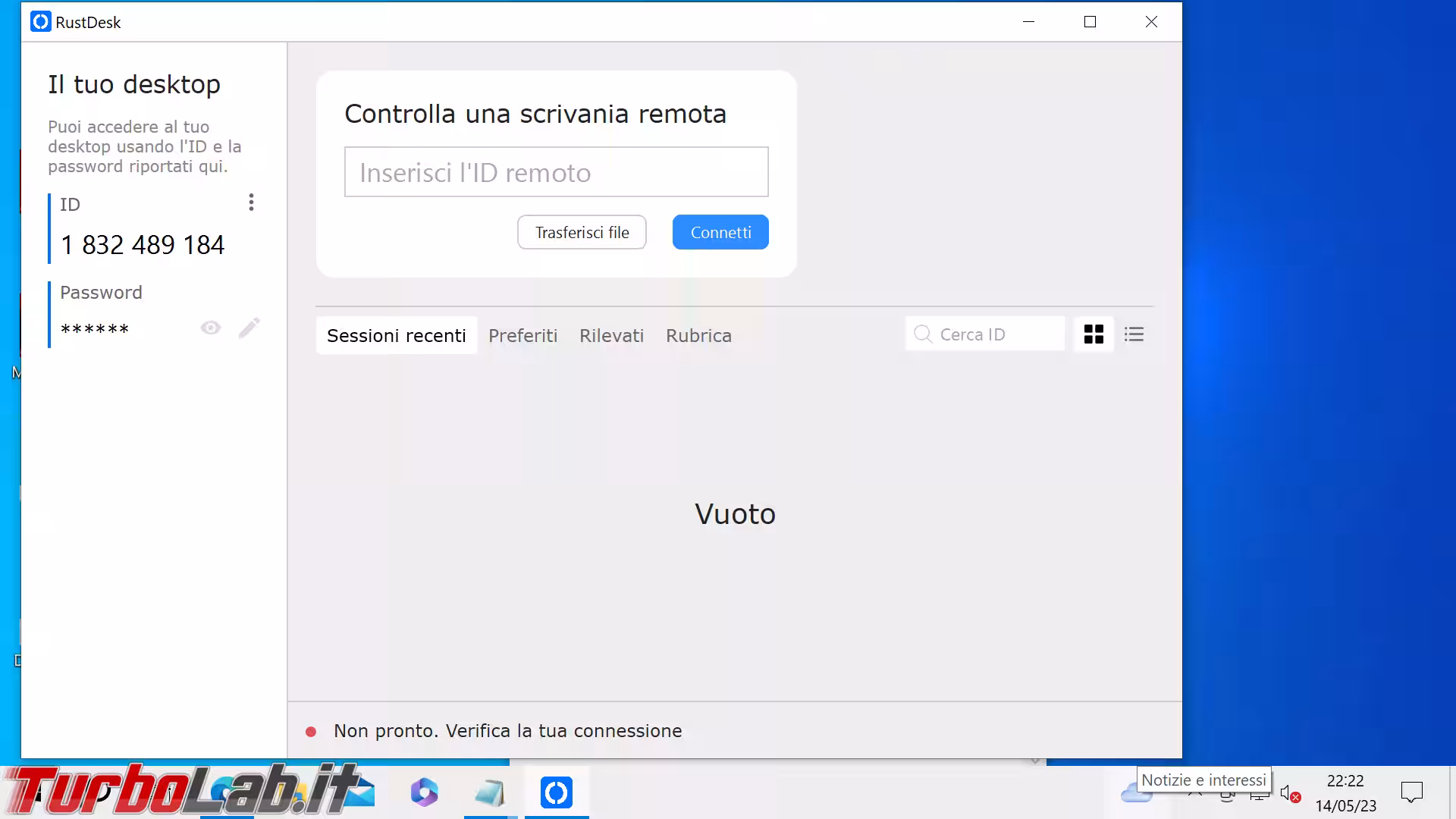Click the RustDesk icon on the taskbar
This screenshot has width=1456, height=819.
[557, 792]
